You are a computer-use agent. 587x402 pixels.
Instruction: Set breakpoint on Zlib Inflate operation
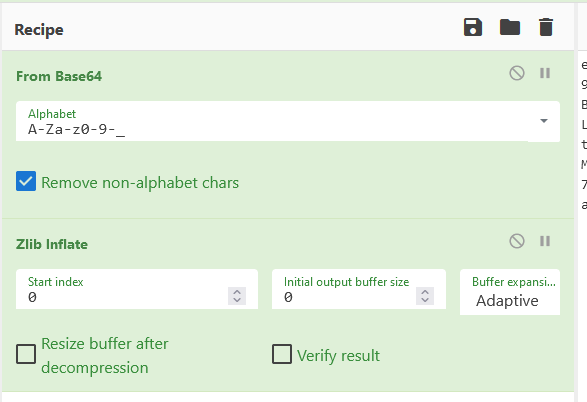(545, 241)
